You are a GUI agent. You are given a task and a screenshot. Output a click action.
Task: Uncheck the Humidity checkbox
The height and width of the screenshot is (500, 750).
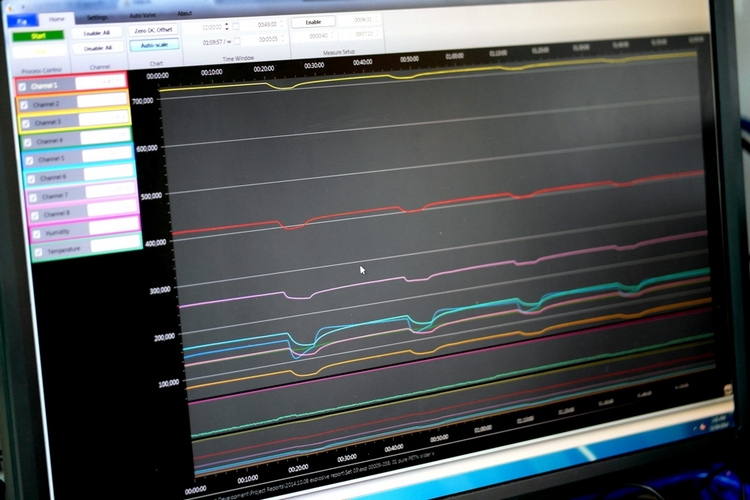click(x=37, y=233)
